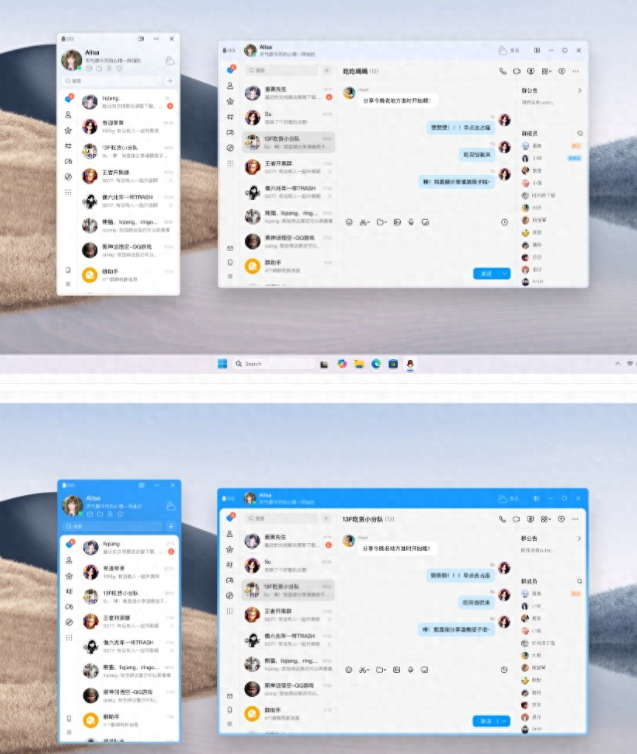Click Alisa avatar in white compact window

pos(72,60)
